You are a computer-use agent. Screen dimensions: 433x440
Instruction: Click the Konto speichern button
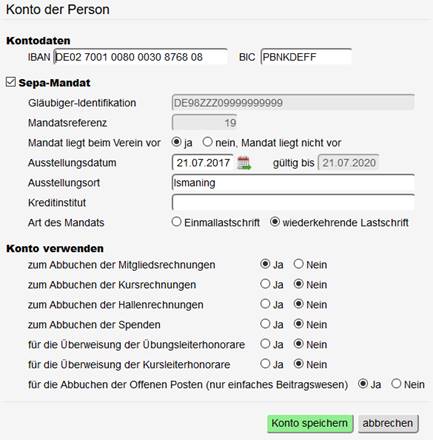pos(310,423)
